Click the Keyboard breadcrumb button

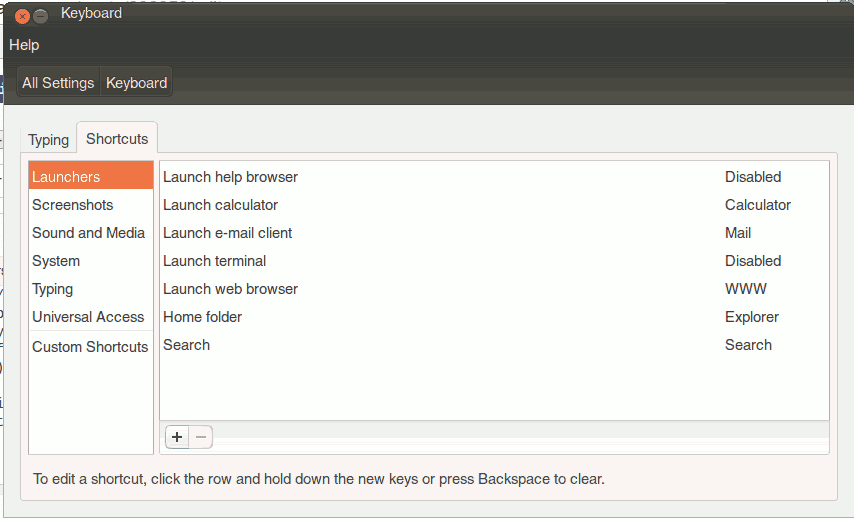[136, 83]
